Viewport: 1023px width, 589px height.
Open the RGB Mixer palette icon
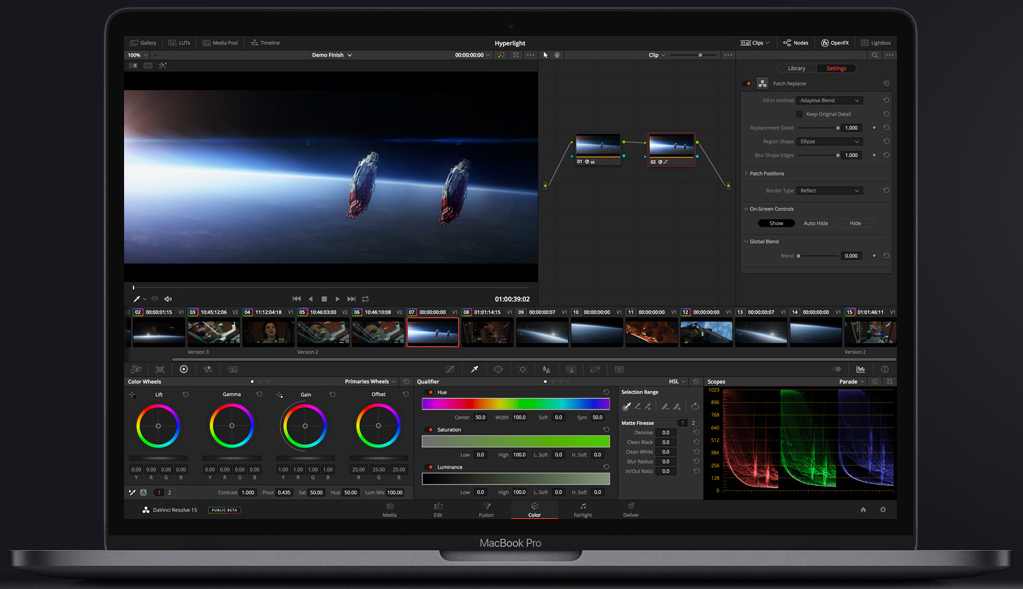[208, 369]
